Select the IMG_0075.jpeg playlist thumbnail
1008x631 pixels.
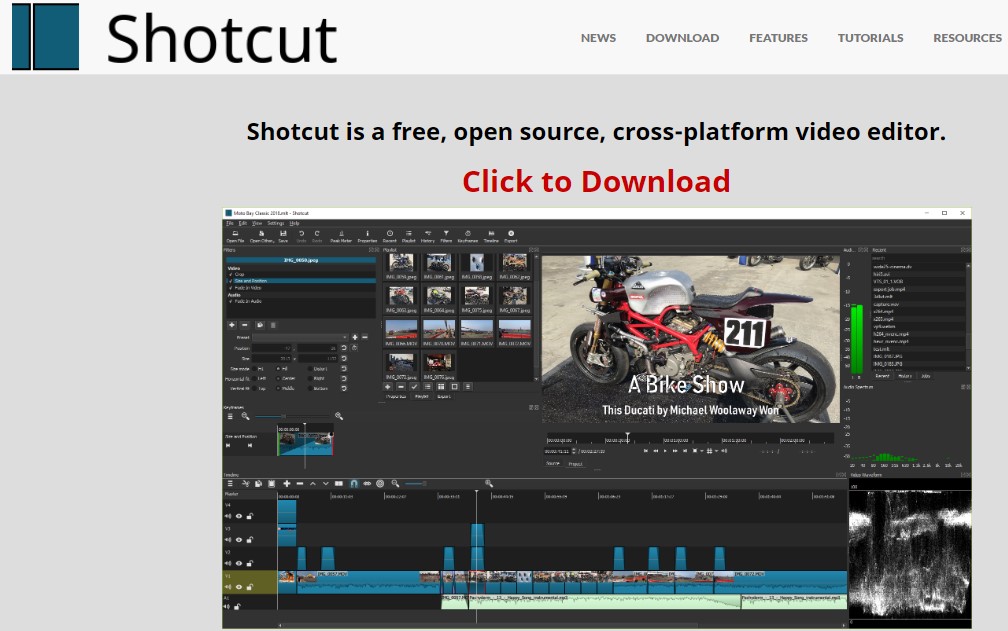tap(477, 300)
